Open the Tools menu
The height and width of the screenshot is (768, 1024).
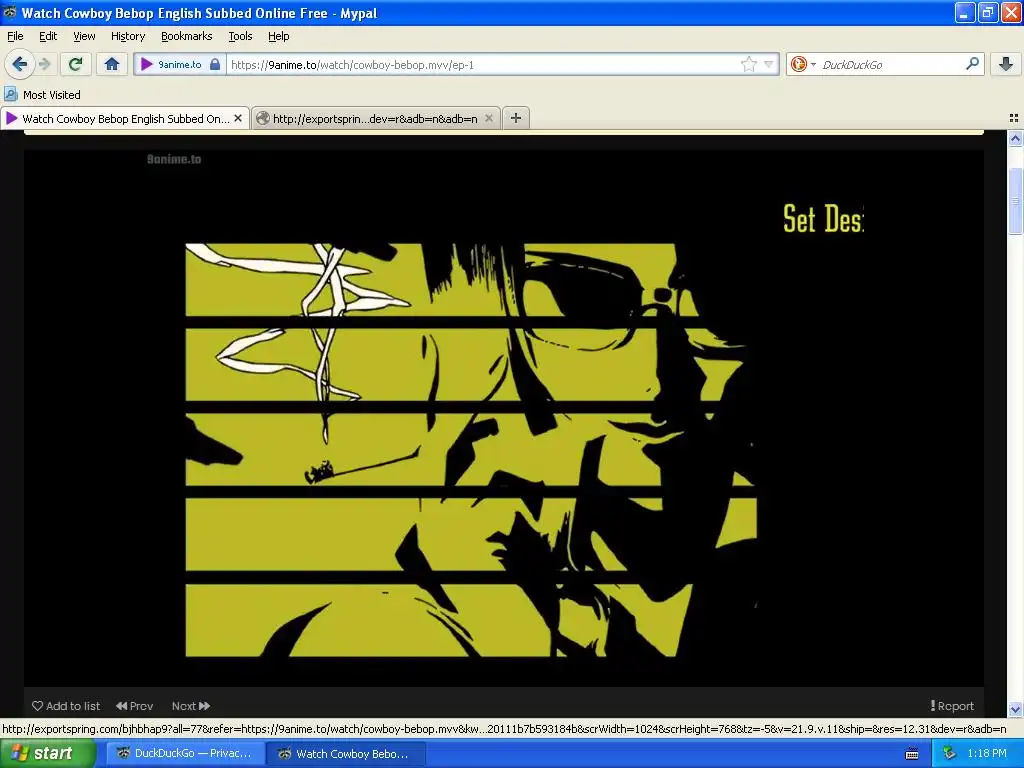[x=240, y=36]
